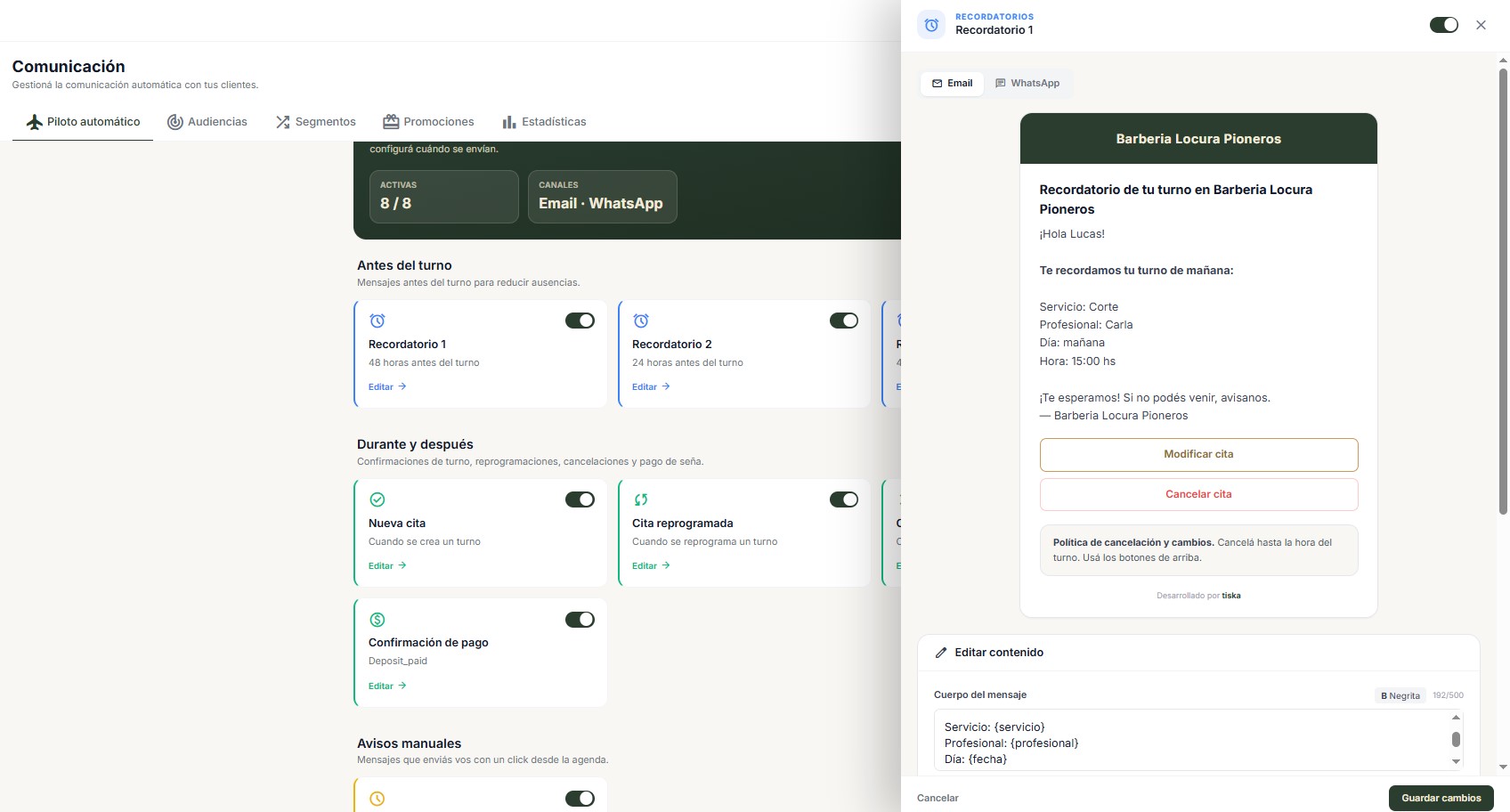
Task: Click the Canales Email · WhatsApp stat box
Action: (603, 197)
